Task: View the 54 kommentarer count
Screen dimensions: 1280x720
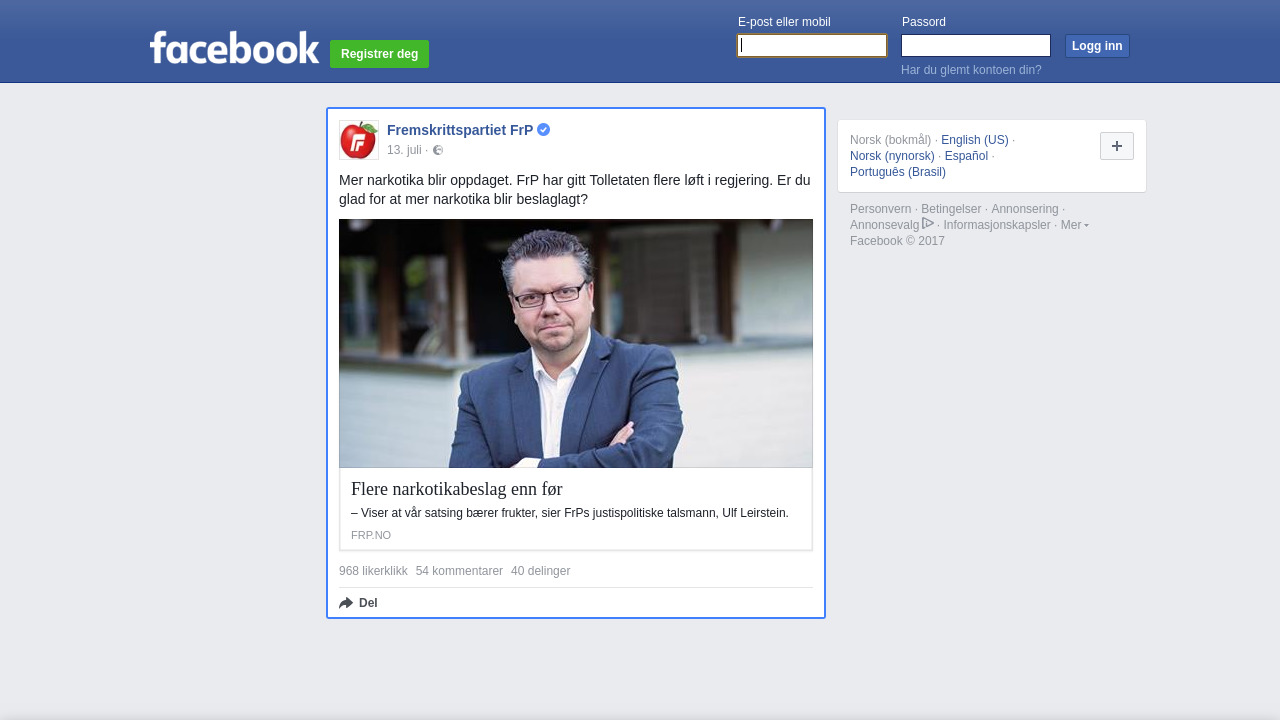Action: (459, 571)
